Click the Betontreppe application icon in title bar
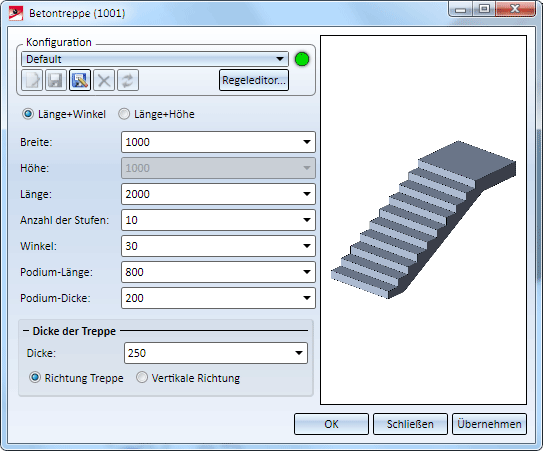This screenshot has width=543, height=451. [x=16, y=14]
